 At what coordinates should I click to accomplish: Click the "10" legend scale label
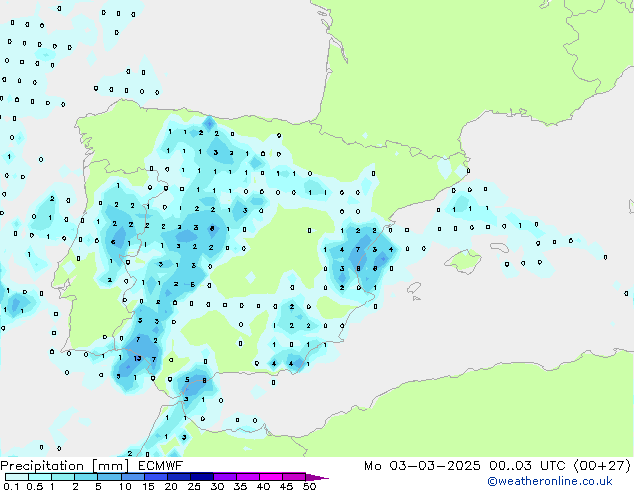click(125, 486)
